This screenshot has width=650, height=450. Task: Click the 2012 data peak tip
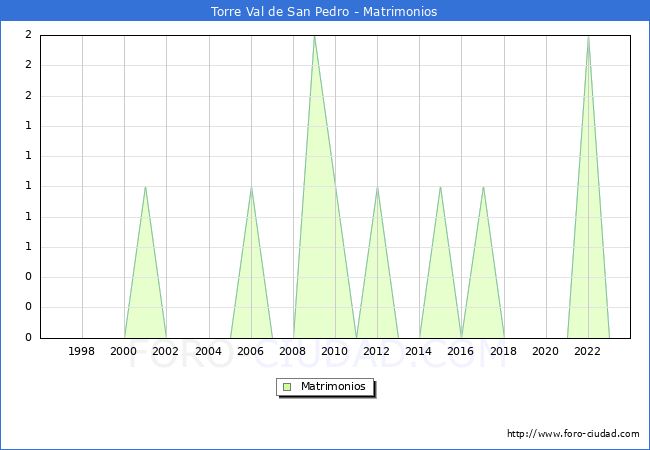[x=377, y=187]
